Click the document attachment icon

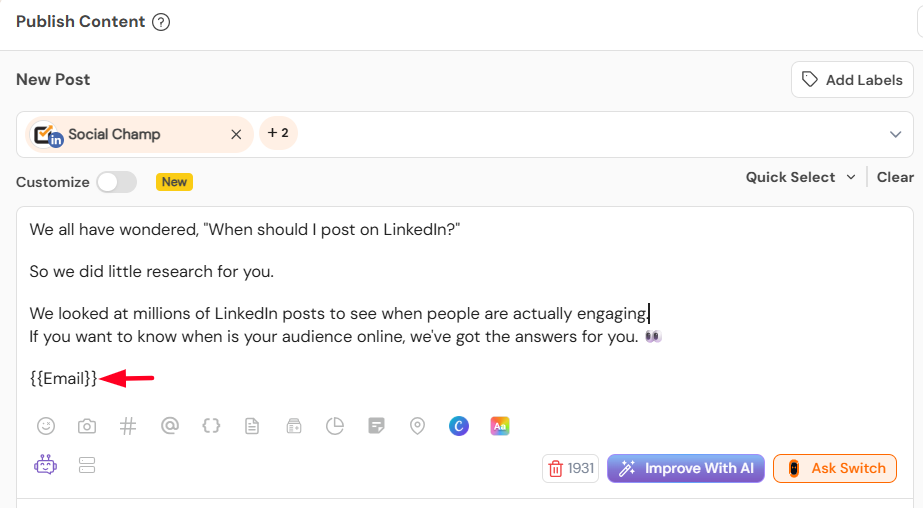[x=252, y=426]
